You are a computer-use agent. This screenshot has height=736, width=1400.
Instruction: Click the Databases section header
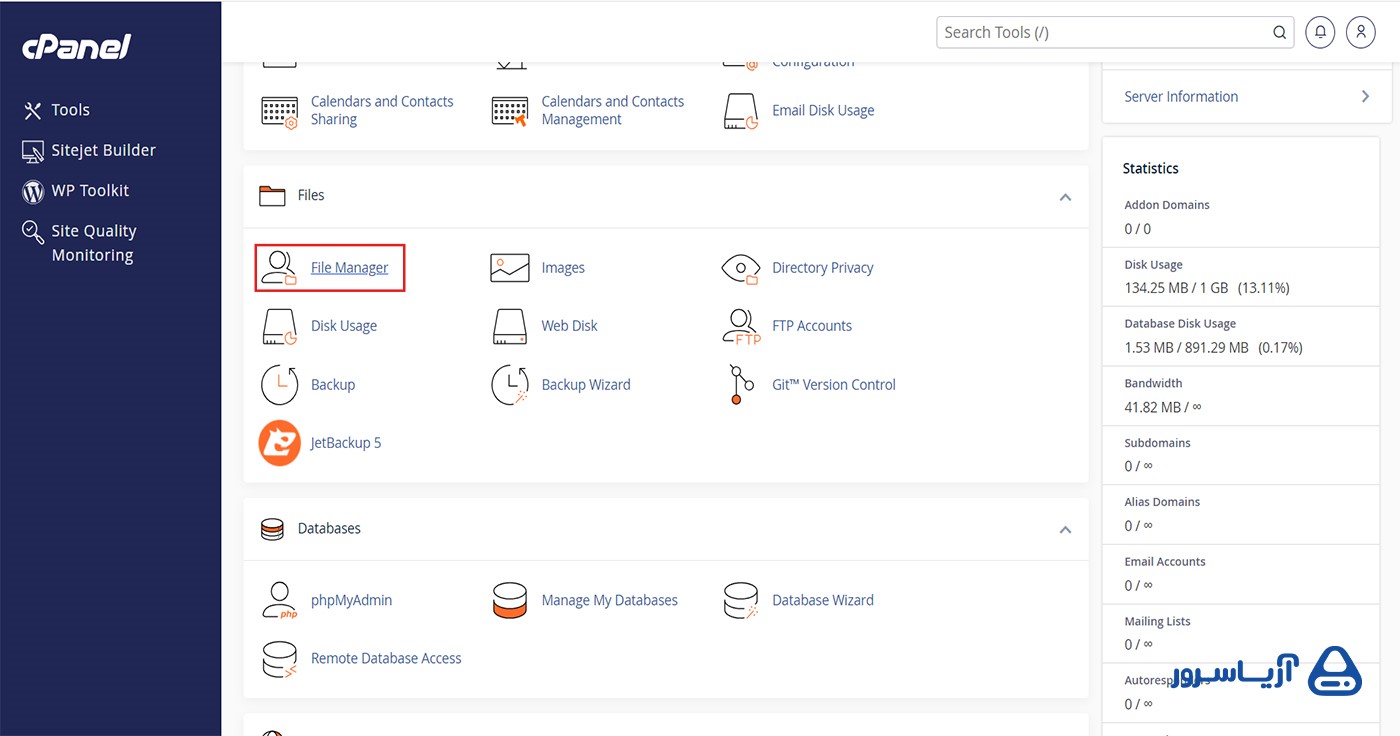tap(666, 529)
